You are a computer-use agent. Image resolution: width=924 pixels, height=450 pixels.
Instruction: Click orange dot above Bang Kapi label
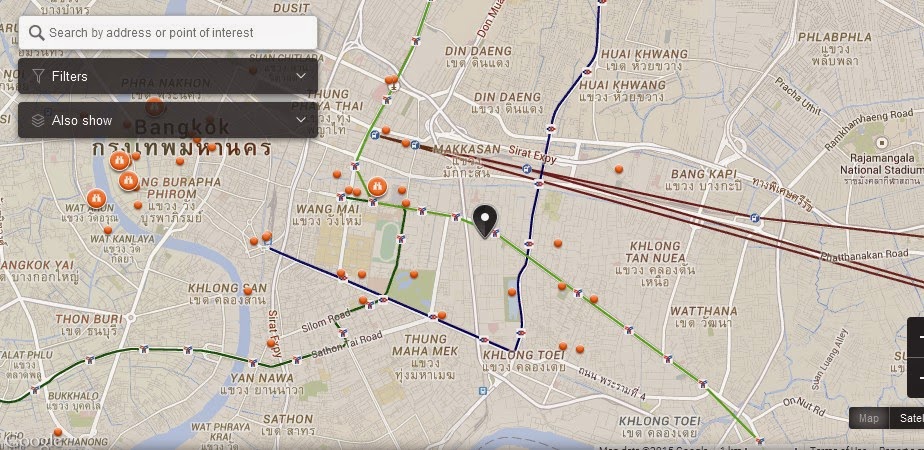pyautogui.click(x=619, y=169)
